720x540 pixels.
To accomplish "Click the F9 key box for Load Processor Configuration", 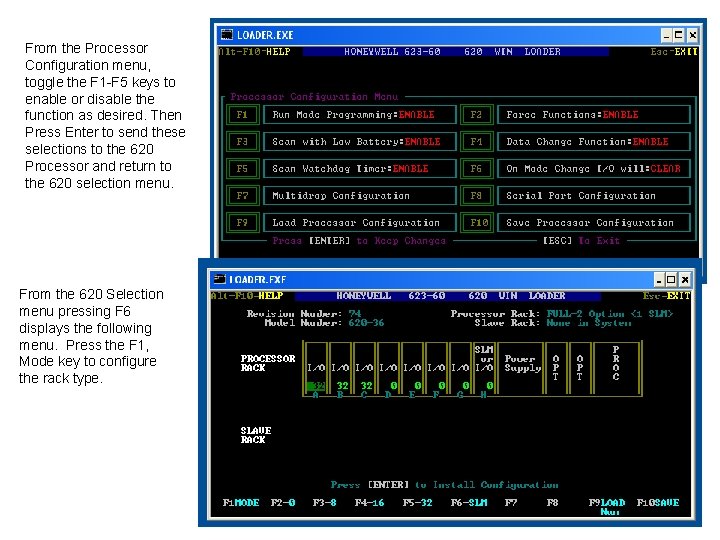I will (x=242, y=223).
